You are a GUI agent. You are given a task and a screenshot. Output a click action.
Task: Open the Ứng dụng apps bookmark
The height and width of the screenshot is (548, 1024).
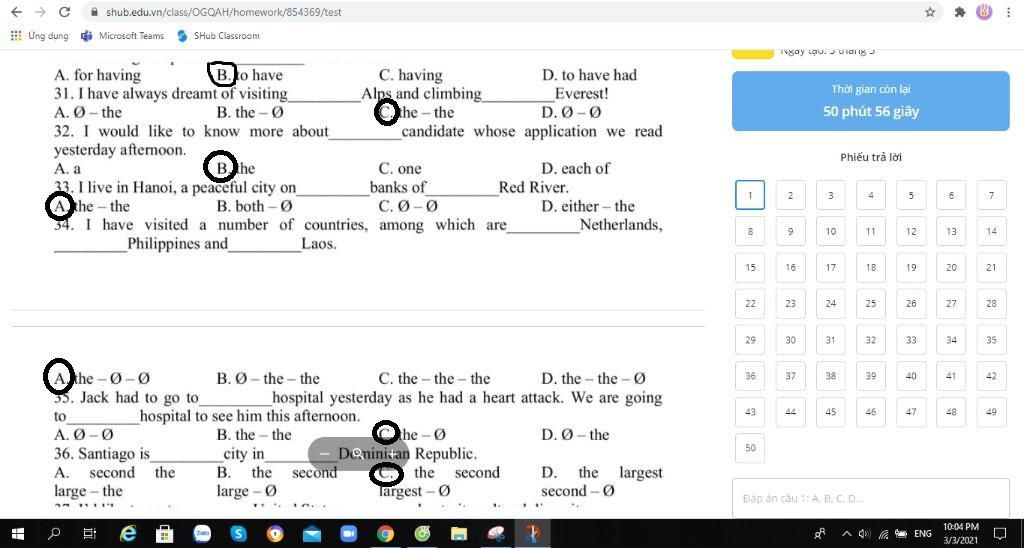(40, 36)
